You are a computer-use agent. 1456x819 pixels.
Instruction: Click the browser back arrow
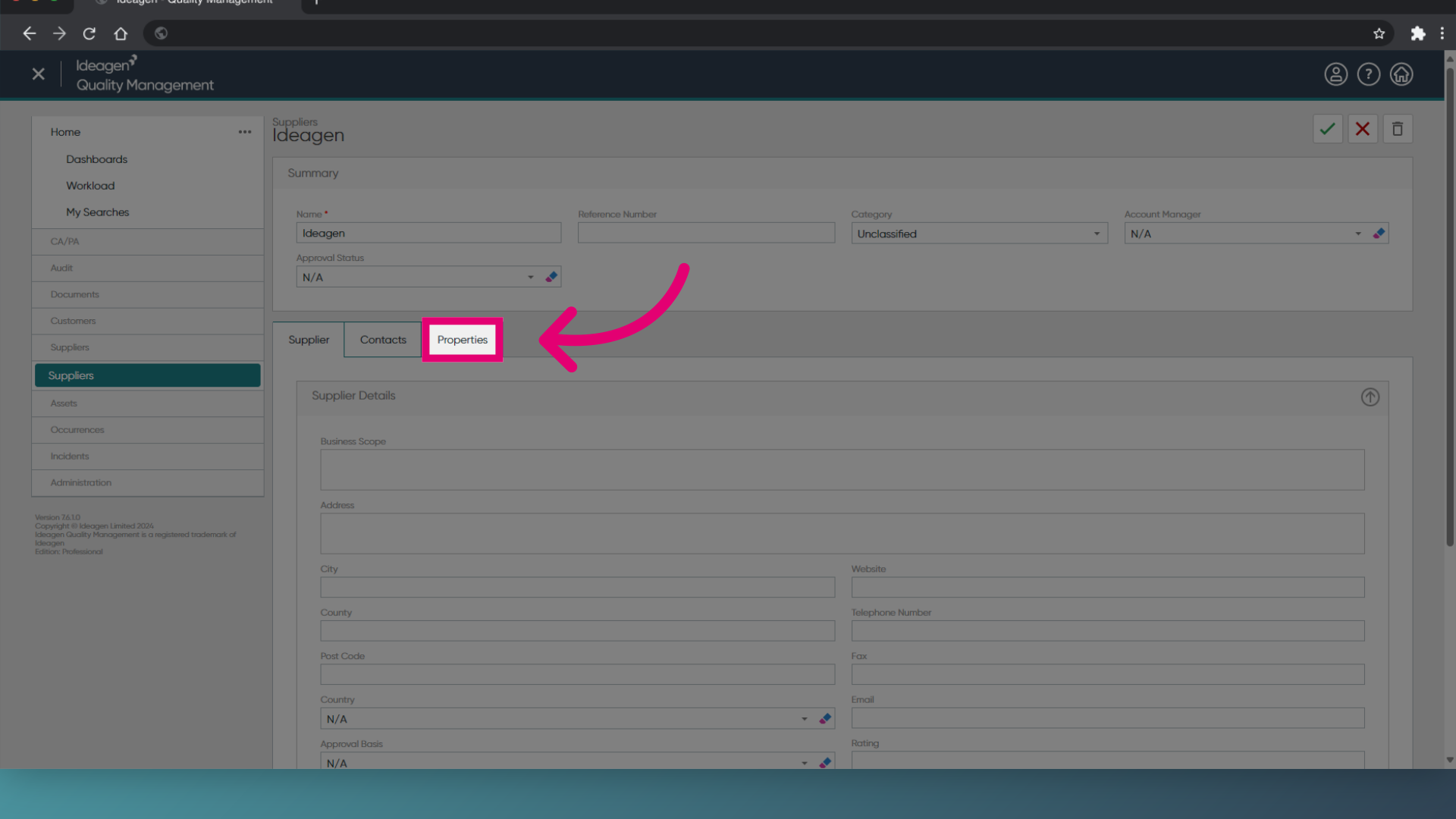29,33
